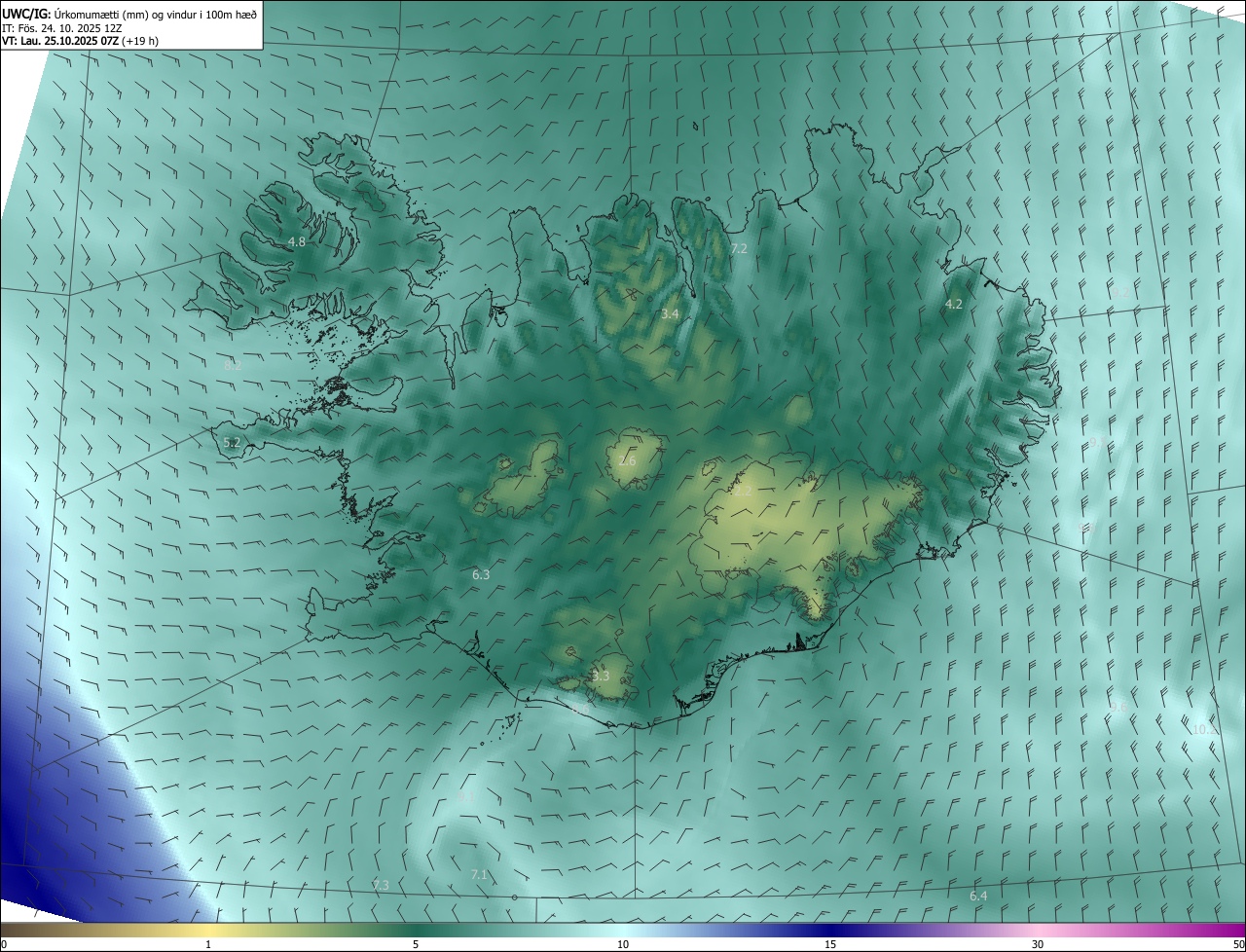Click the initial time line 'IT: Fös. 24. 10. 2025 12Z'
The height and width of the screenshot is (952, 1246).
pyautogui.click(x=61, y=28)
